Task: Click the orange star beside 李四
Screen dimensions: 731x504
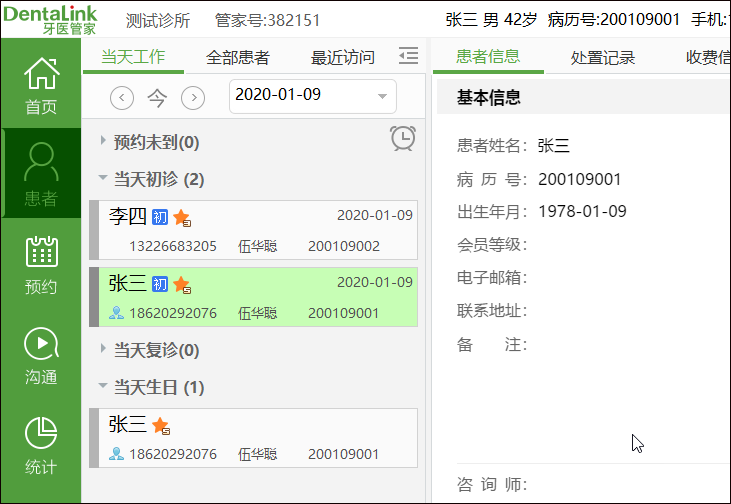Action: [181, 217]
